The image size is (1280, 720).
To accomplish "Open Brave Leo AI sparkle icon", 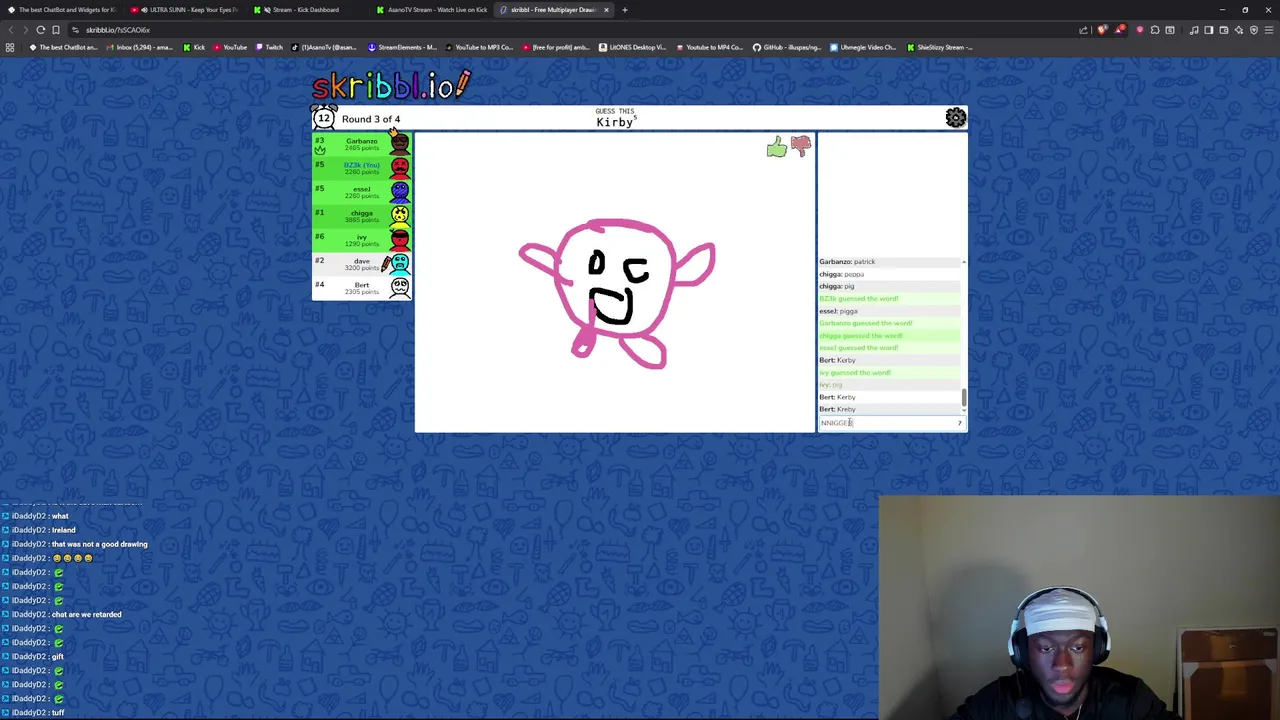I will pos(1238,30).
